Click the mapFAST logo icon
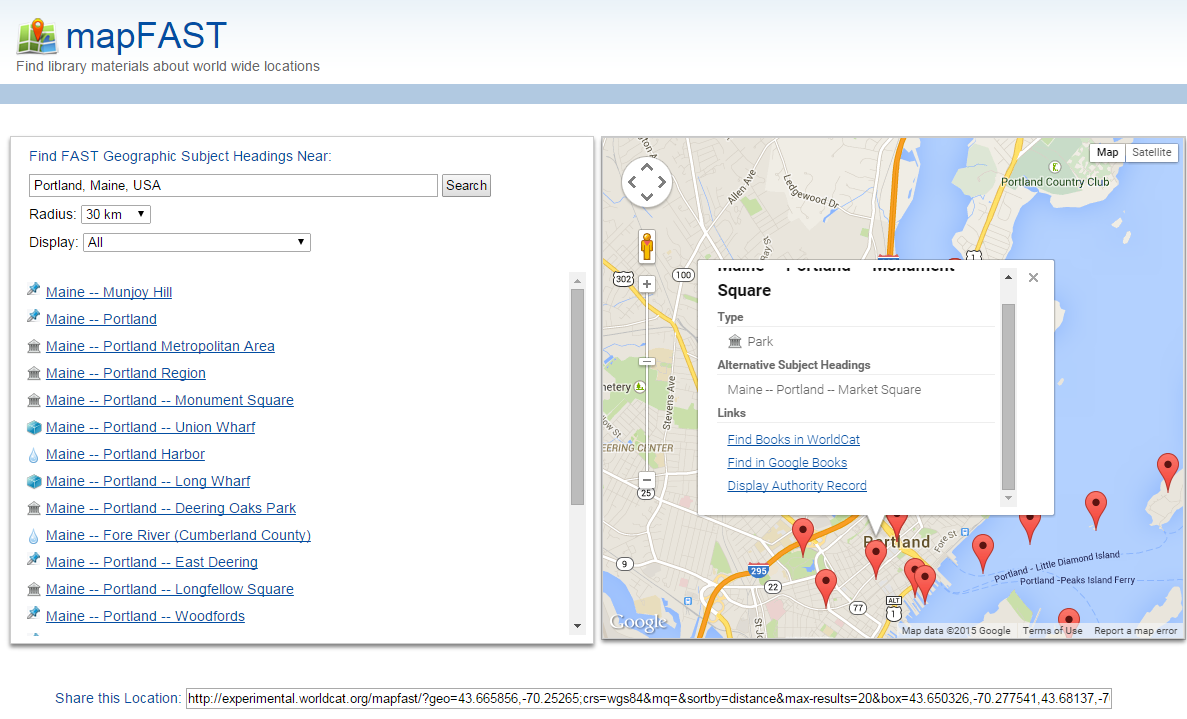 pos(37,36)
